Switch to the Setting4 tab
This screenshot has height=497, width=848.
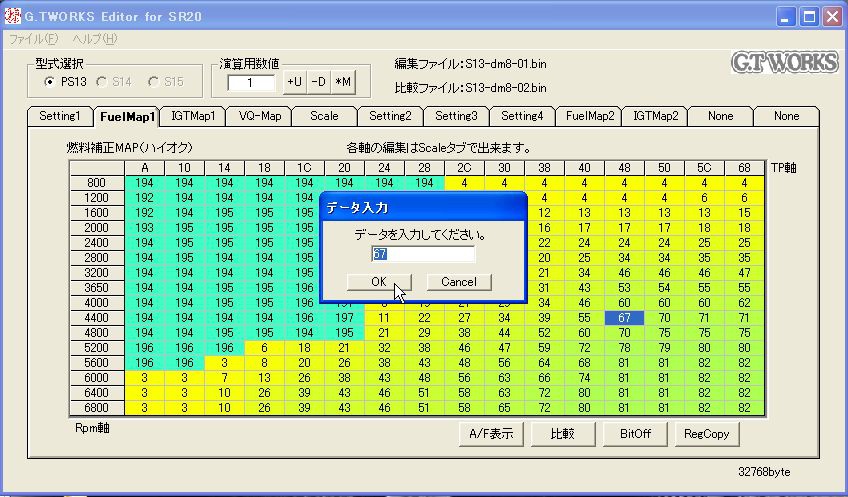(x=522, y=116)
